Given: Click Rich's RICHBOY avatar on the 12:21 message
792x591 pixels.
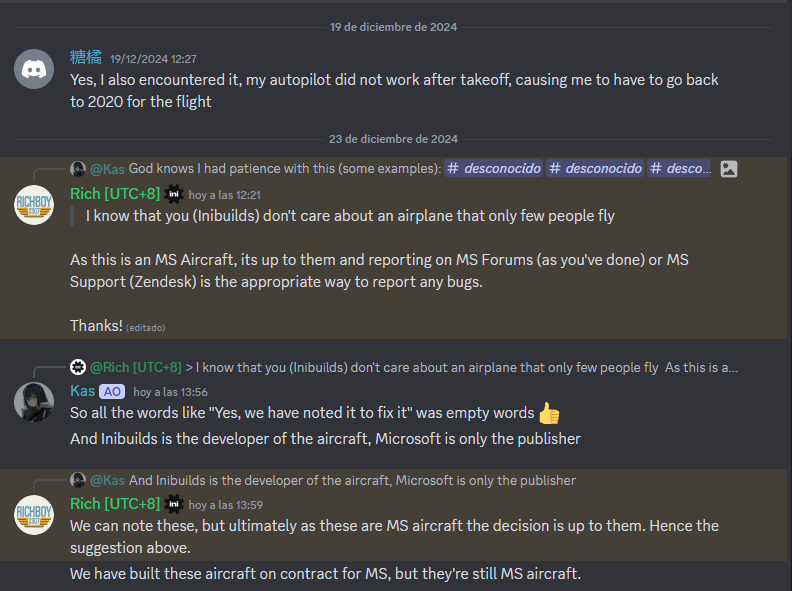Looking at the screenshot, I should point(34,205).
